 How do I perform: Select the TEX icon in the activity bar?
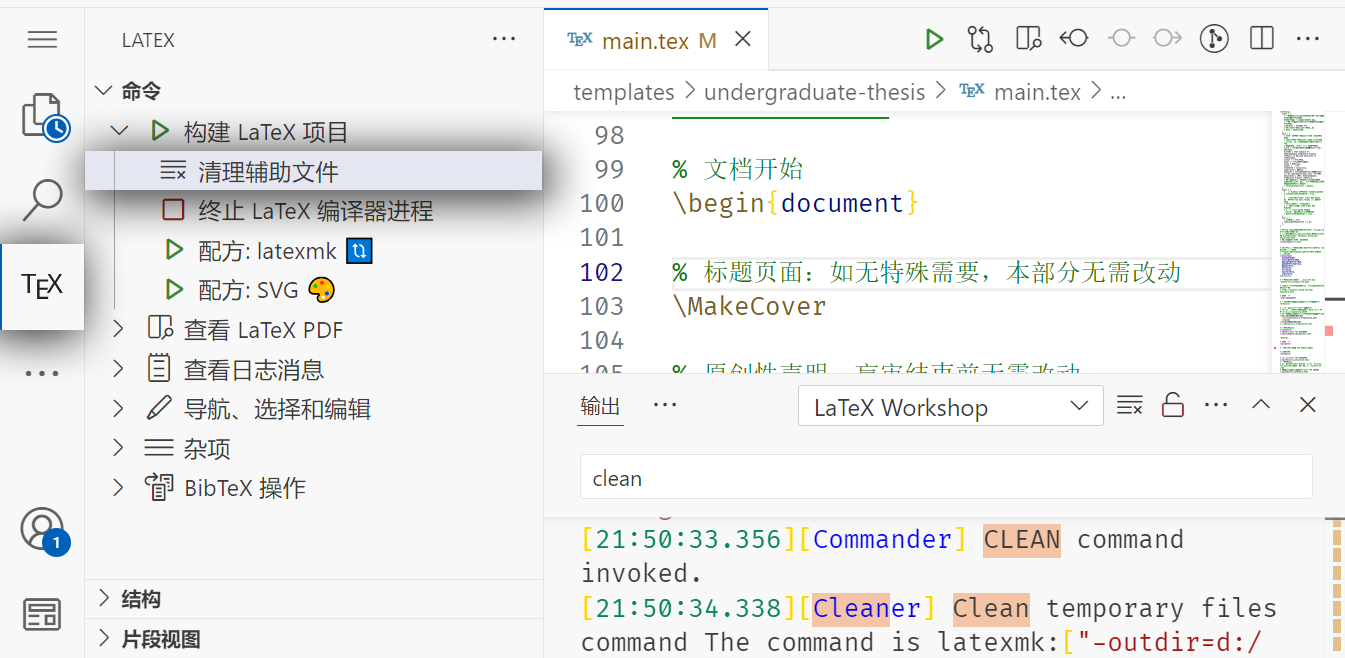[x=42, y=286]
